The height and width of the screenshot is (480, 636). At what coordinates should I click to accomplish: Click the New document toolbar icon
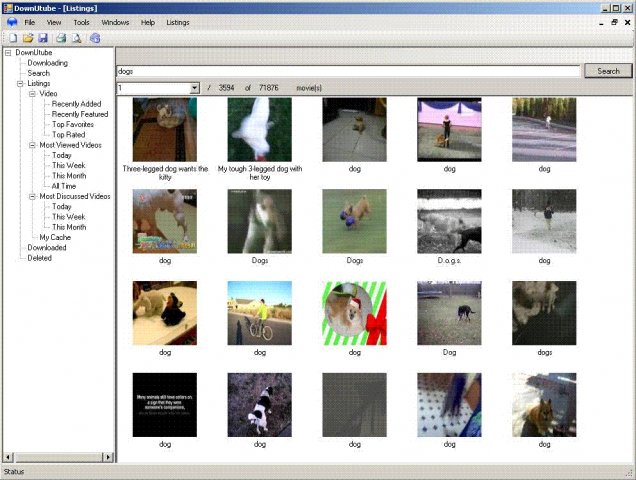click(x=13, y=38)
